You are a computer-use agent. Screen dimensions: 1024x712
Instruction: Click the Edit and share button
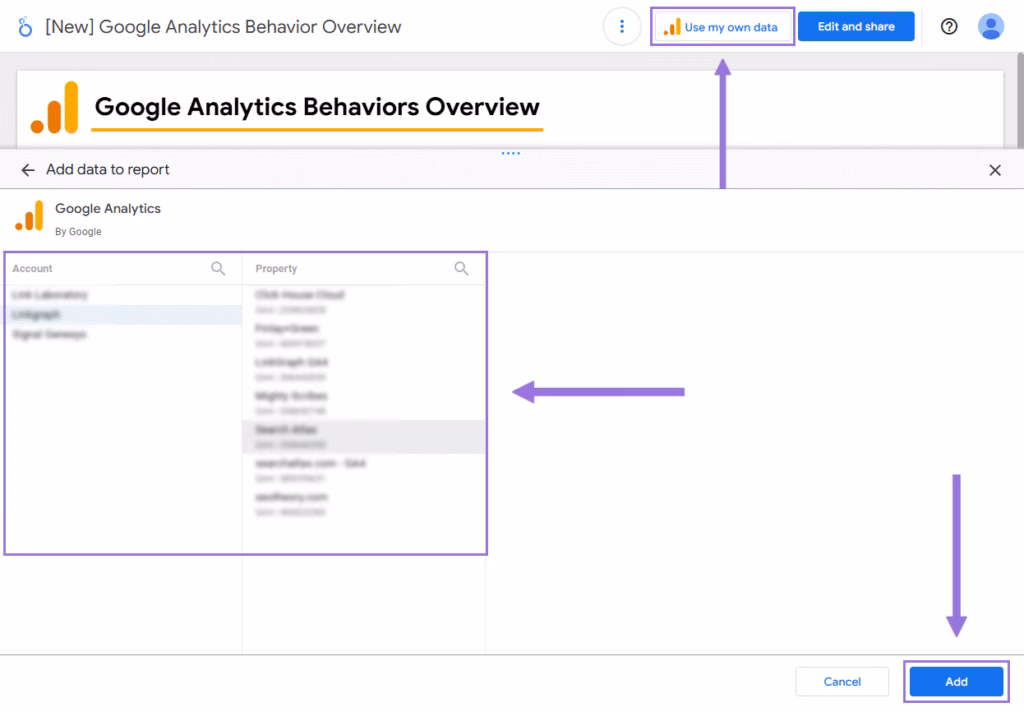pyautogui.click(x=856, y=27)
